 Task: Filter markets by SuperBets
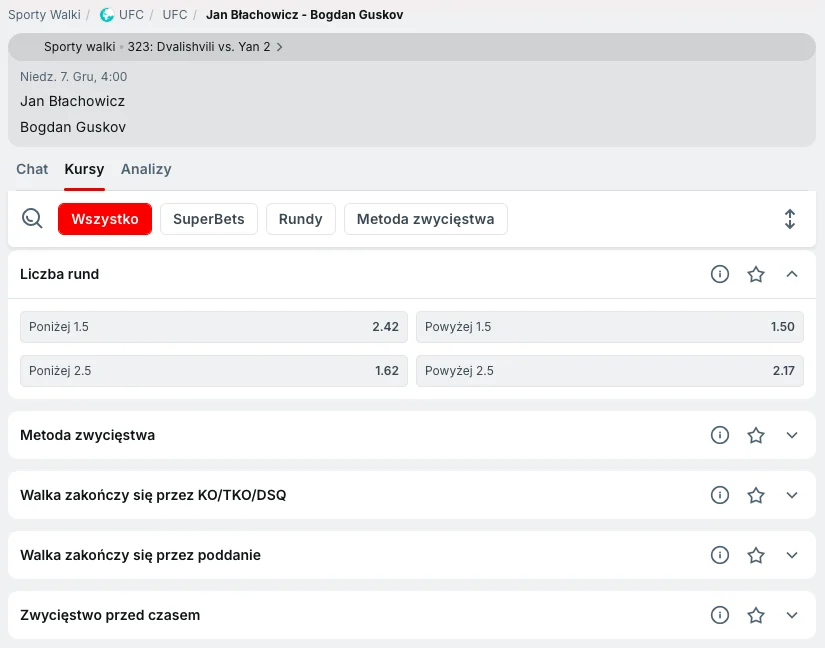point(208,219)
